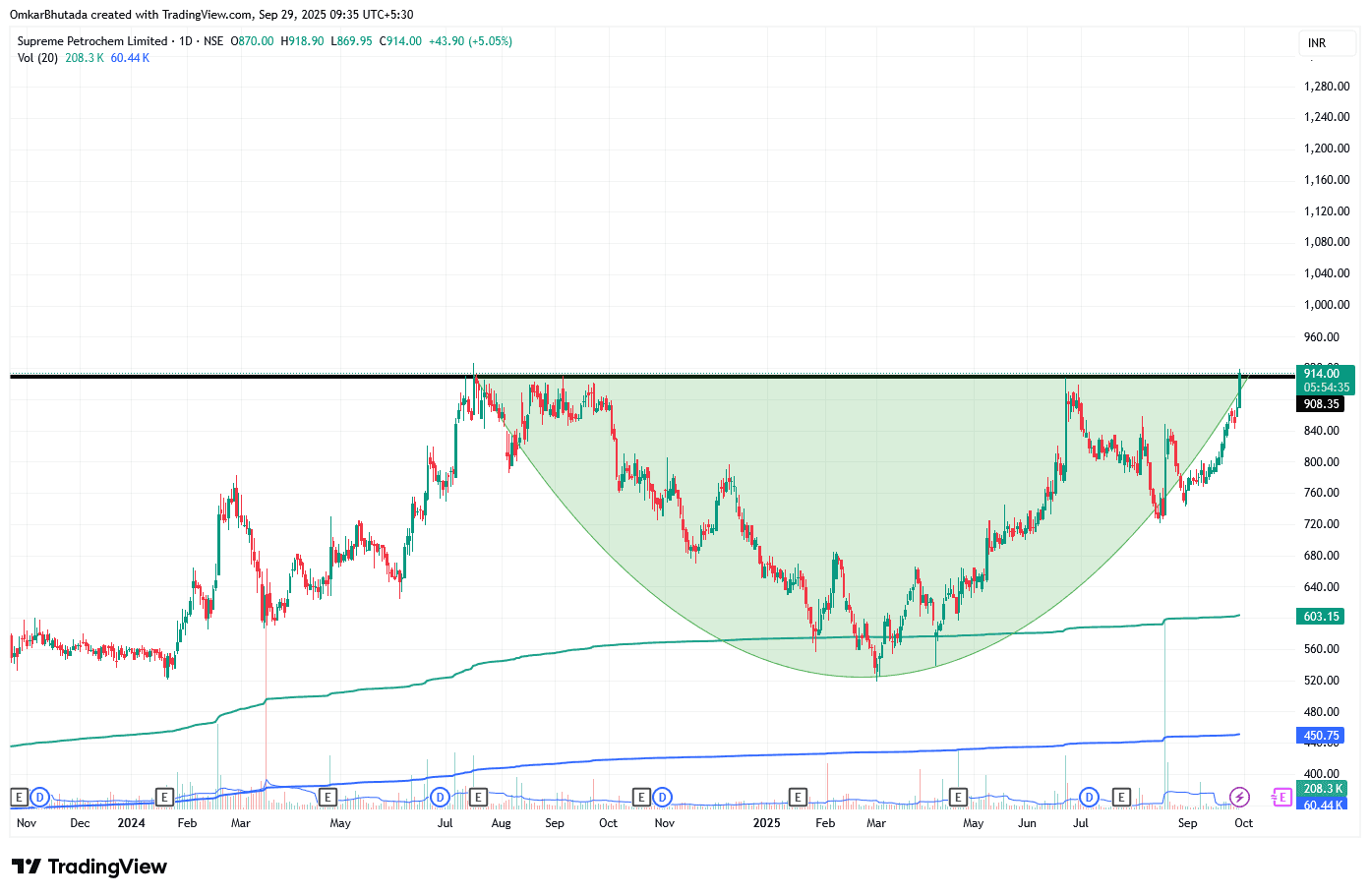Click the purple lightning bolt icon
Screen dimensions: 1370x896
pos(1240,797)
